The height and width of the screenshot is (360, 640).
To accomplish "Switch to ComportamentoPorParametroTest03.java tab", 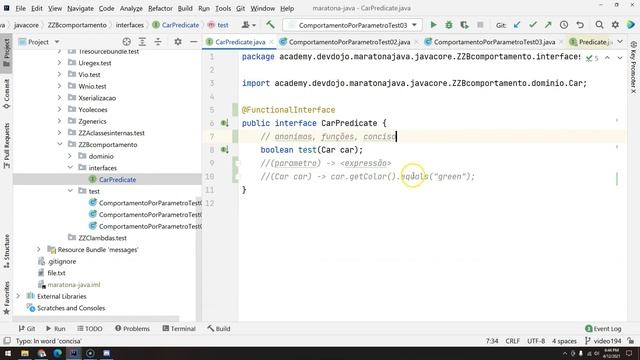I will pos(494,42).
